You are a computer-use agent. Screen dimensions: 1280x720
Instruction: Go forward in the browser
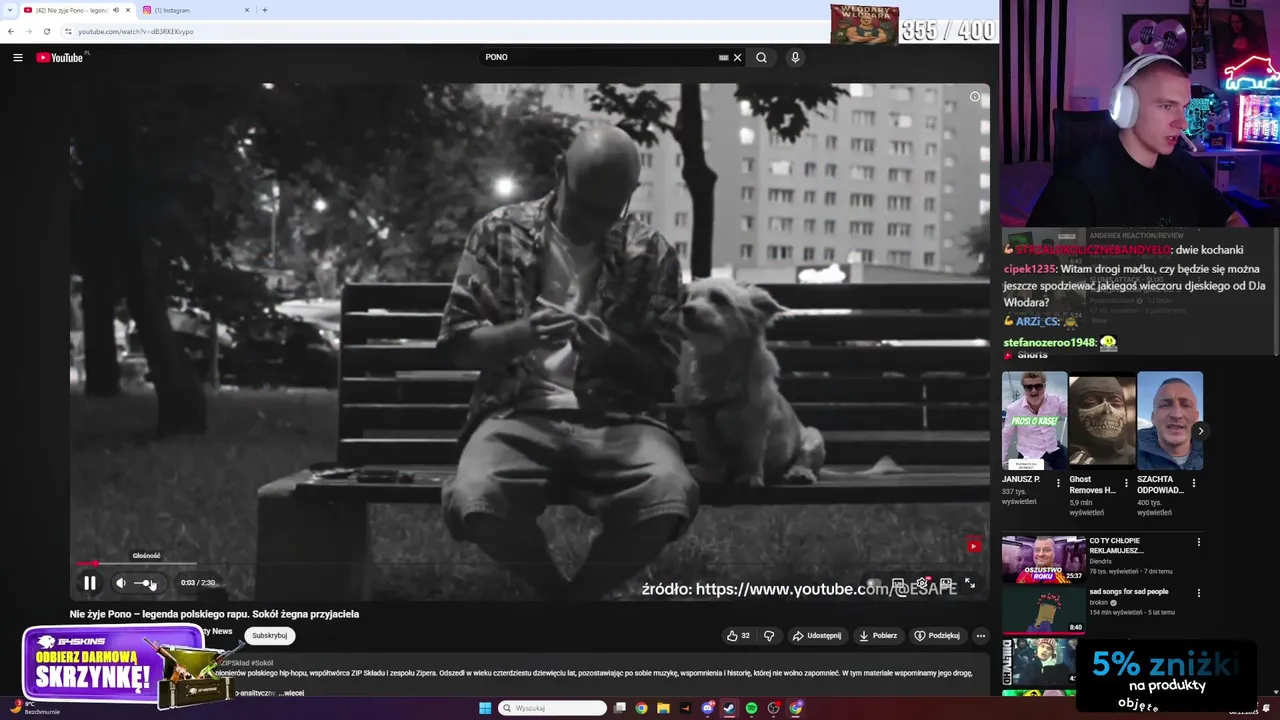(x=28, y=31)
